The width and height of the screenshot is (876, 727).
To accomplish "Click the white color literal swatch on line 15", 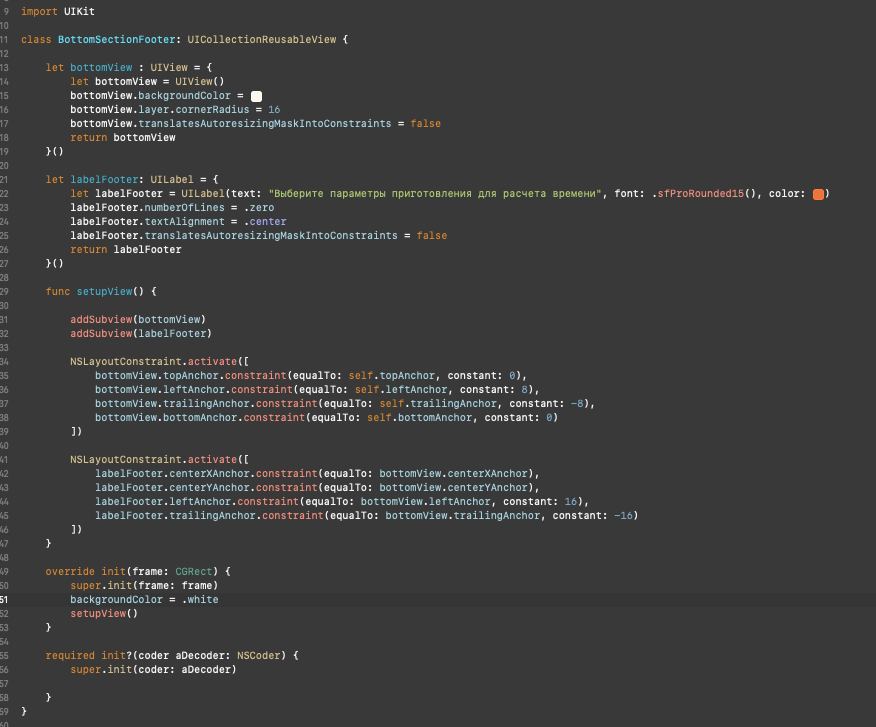I will [256, 96].
